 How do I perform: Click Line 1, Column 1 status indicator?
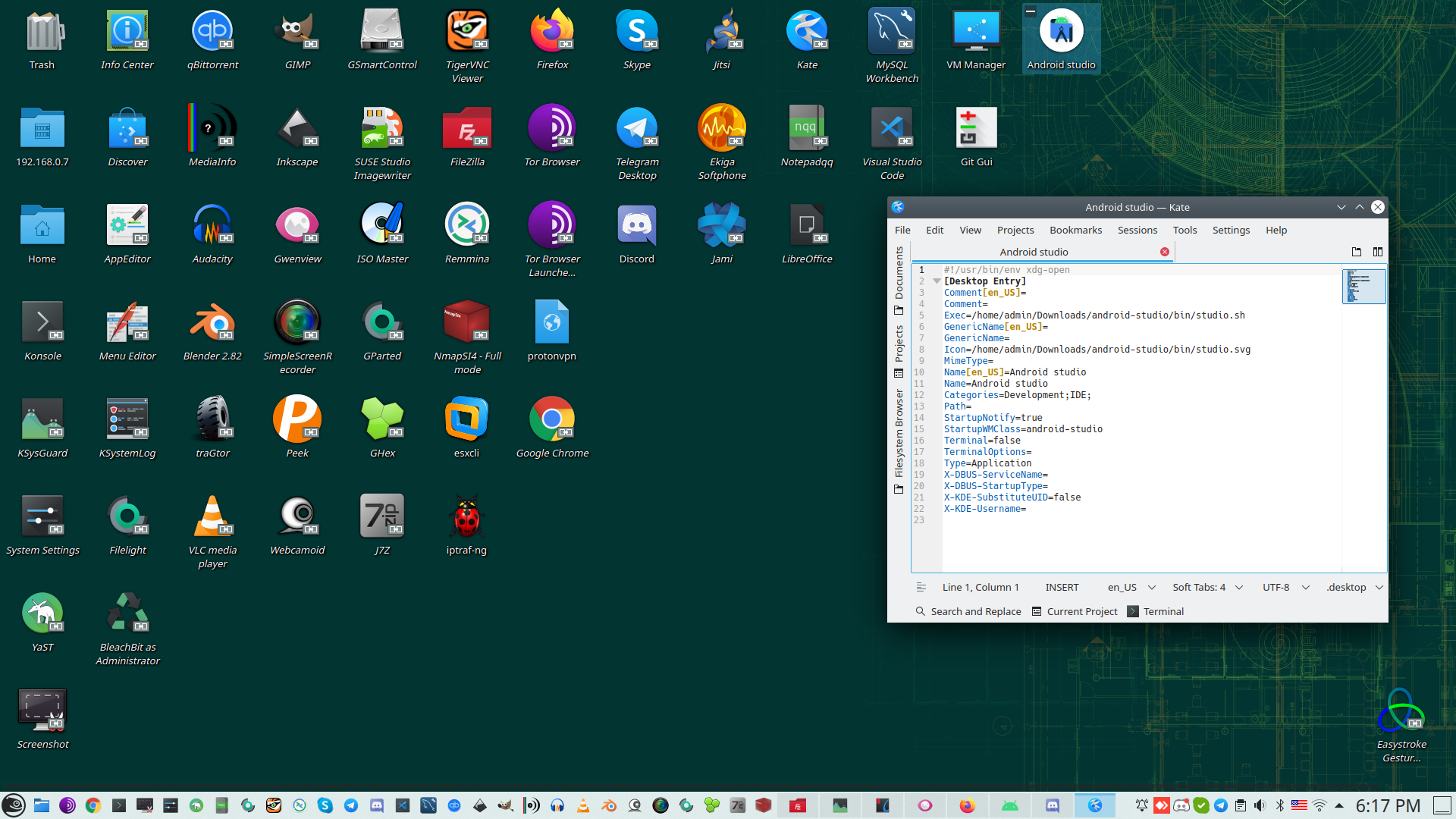pyautogui.click(x=980, y=587)
